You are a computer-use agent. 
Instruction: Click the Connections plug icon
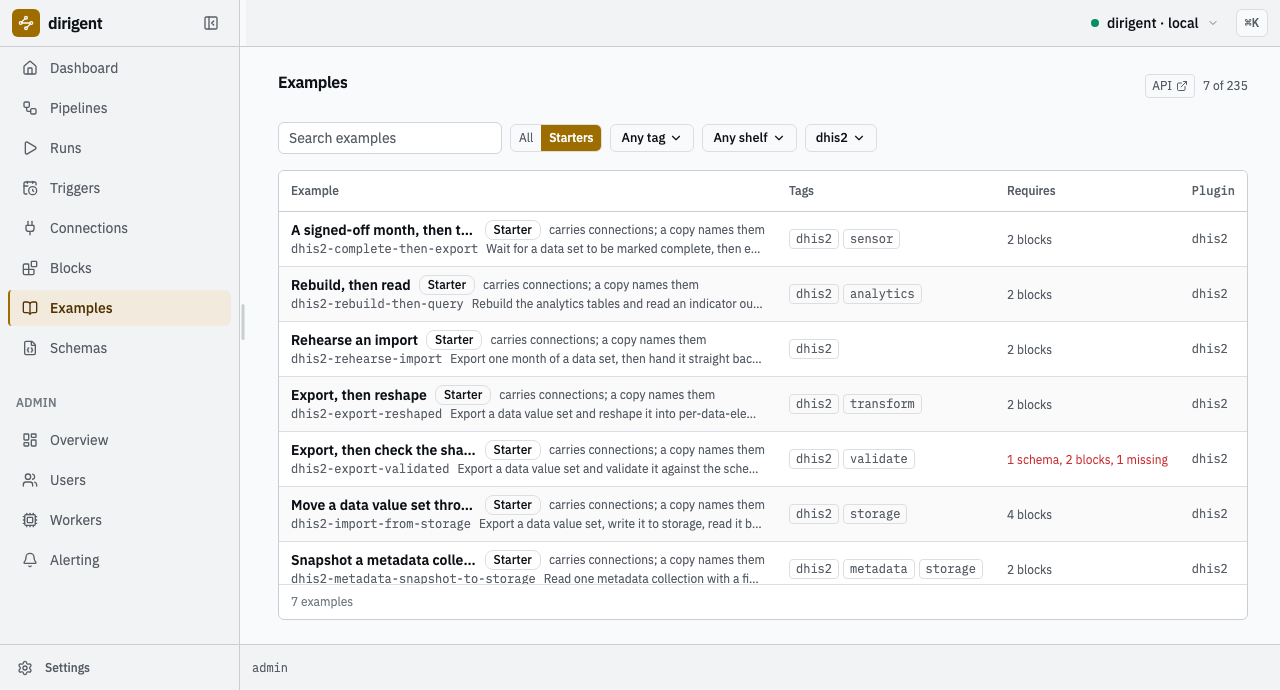pos(30,228)
